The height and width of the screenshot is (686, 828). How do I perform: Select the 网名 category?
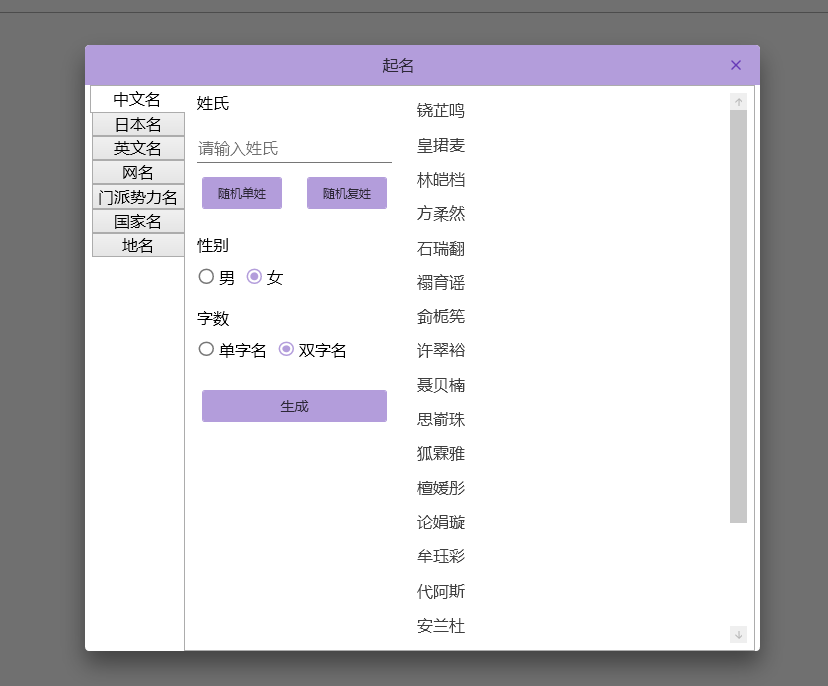pos(137,173)
